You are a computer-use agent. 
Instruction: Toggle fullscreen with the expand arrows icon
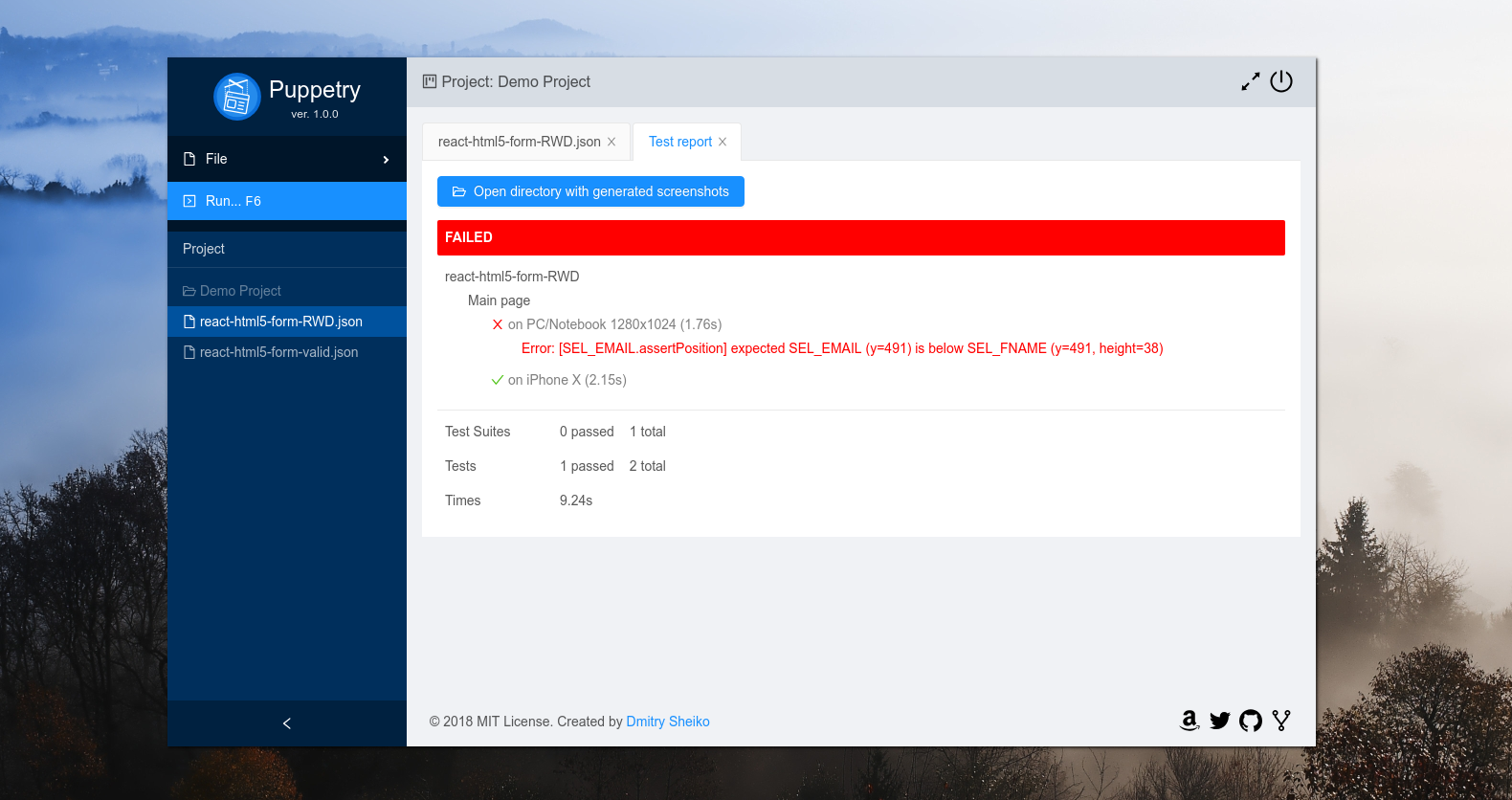click(x=1251, y=82)
